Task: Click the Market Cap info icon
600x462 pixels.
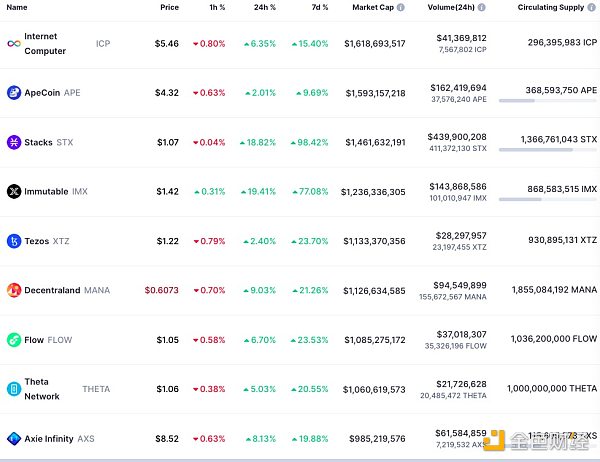Action: pyautogui.click(x=400, y=7)
